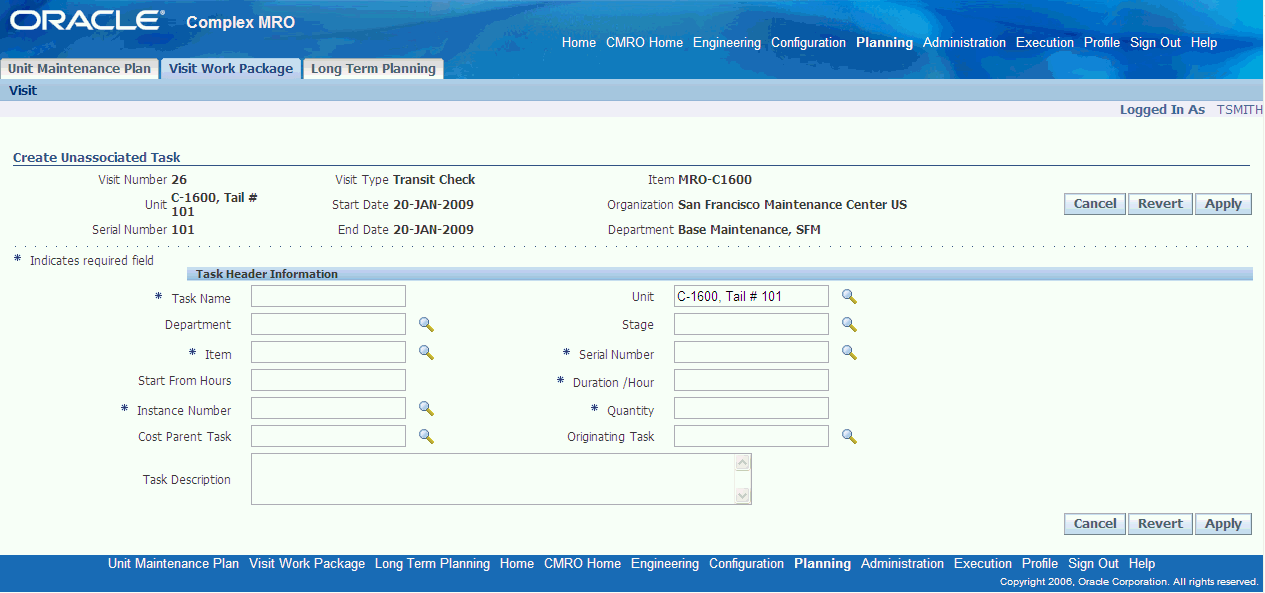Select the Visit Work Package tab
This screenshot has height=593, width=1265.
click(x=231, y=69)
